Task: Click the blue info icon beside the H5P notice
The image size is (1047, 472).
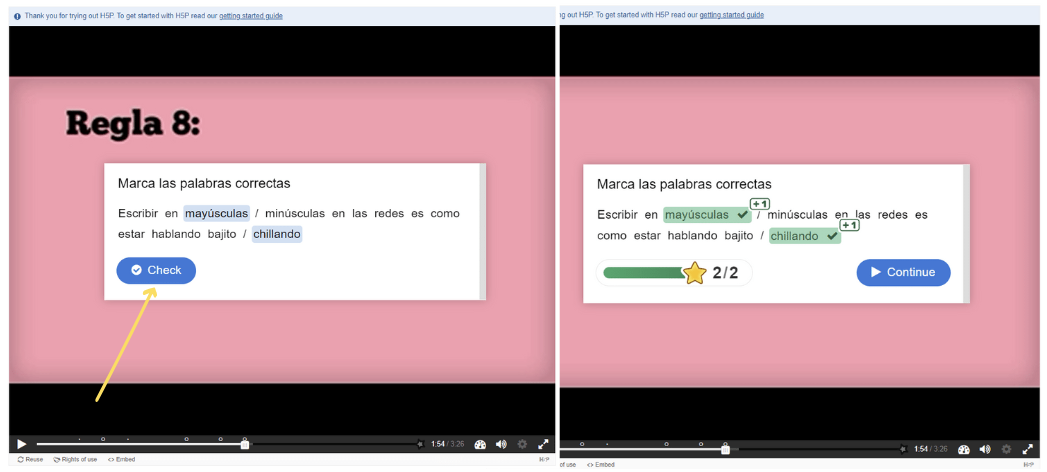Action: 17,16
